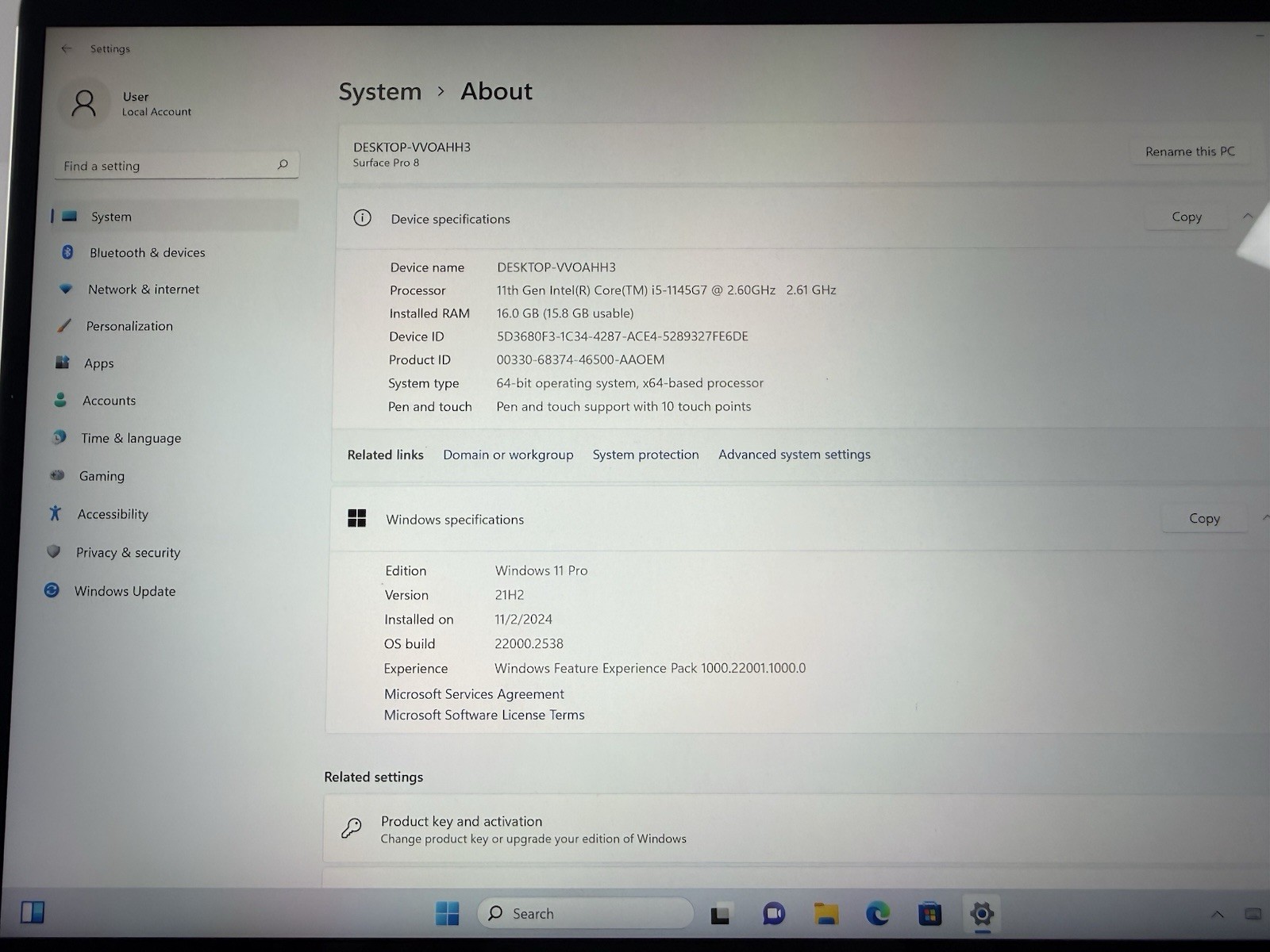Open Domain or workgroup link
Viewport: 1270px width, 952px height.
coord(508,455)
